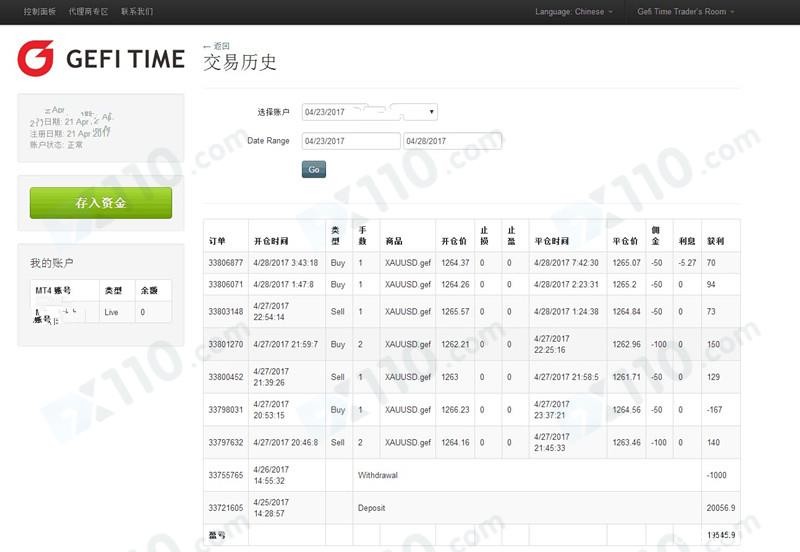Click close price 1265.07
This screenshot has height=552, width=800.
(x=627, y=263)
